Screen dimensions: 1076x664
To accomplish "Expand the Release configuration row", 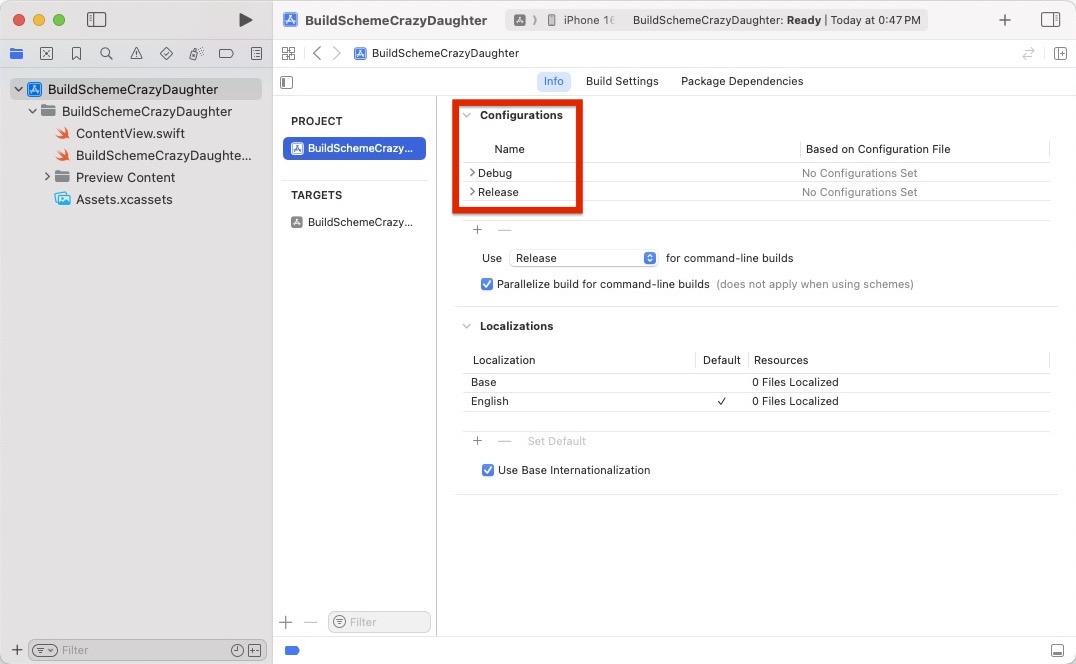I will coord(472,192).
